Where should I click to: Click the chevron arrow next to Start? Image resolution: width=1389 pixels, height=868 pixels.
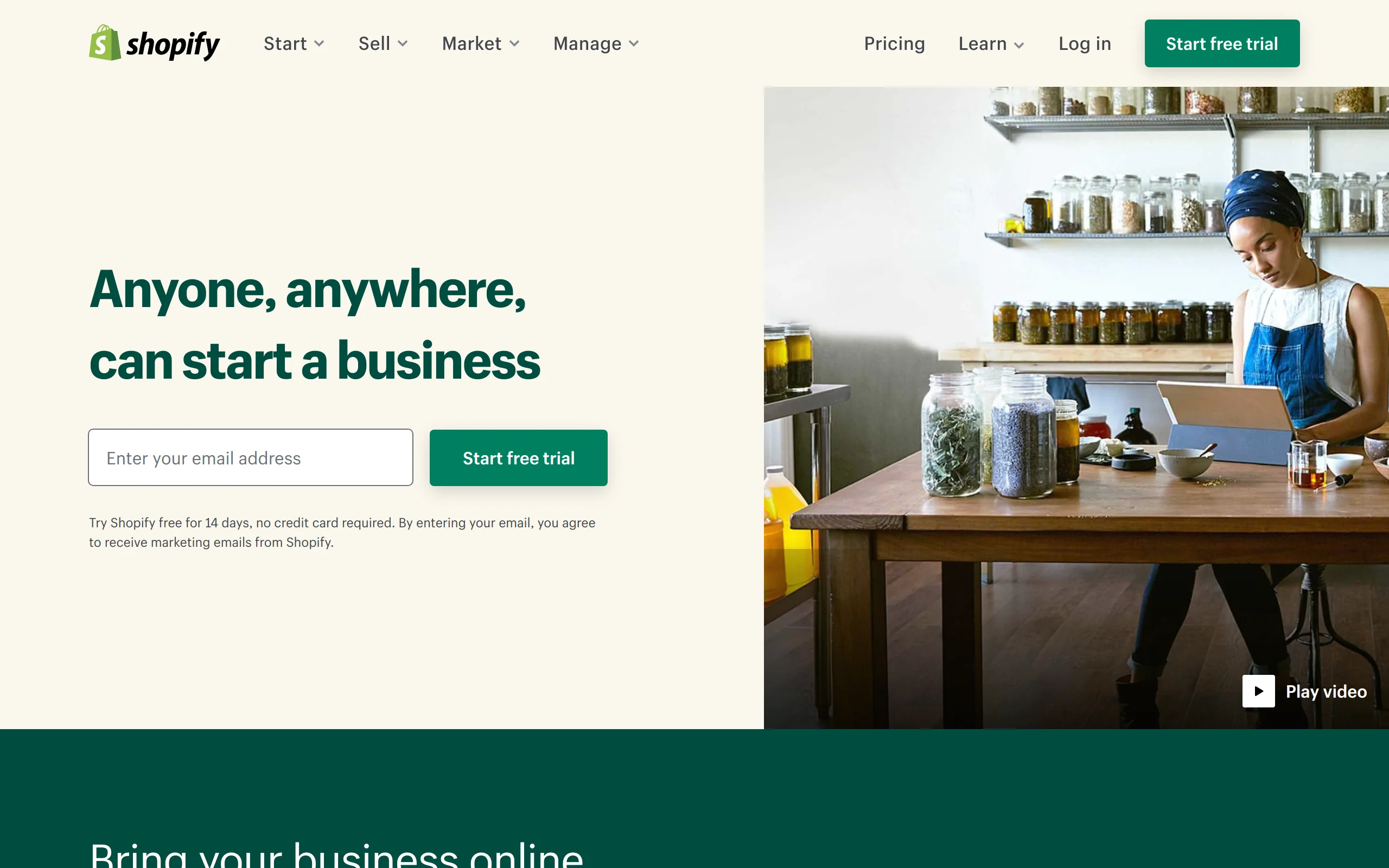pos(319,43)
